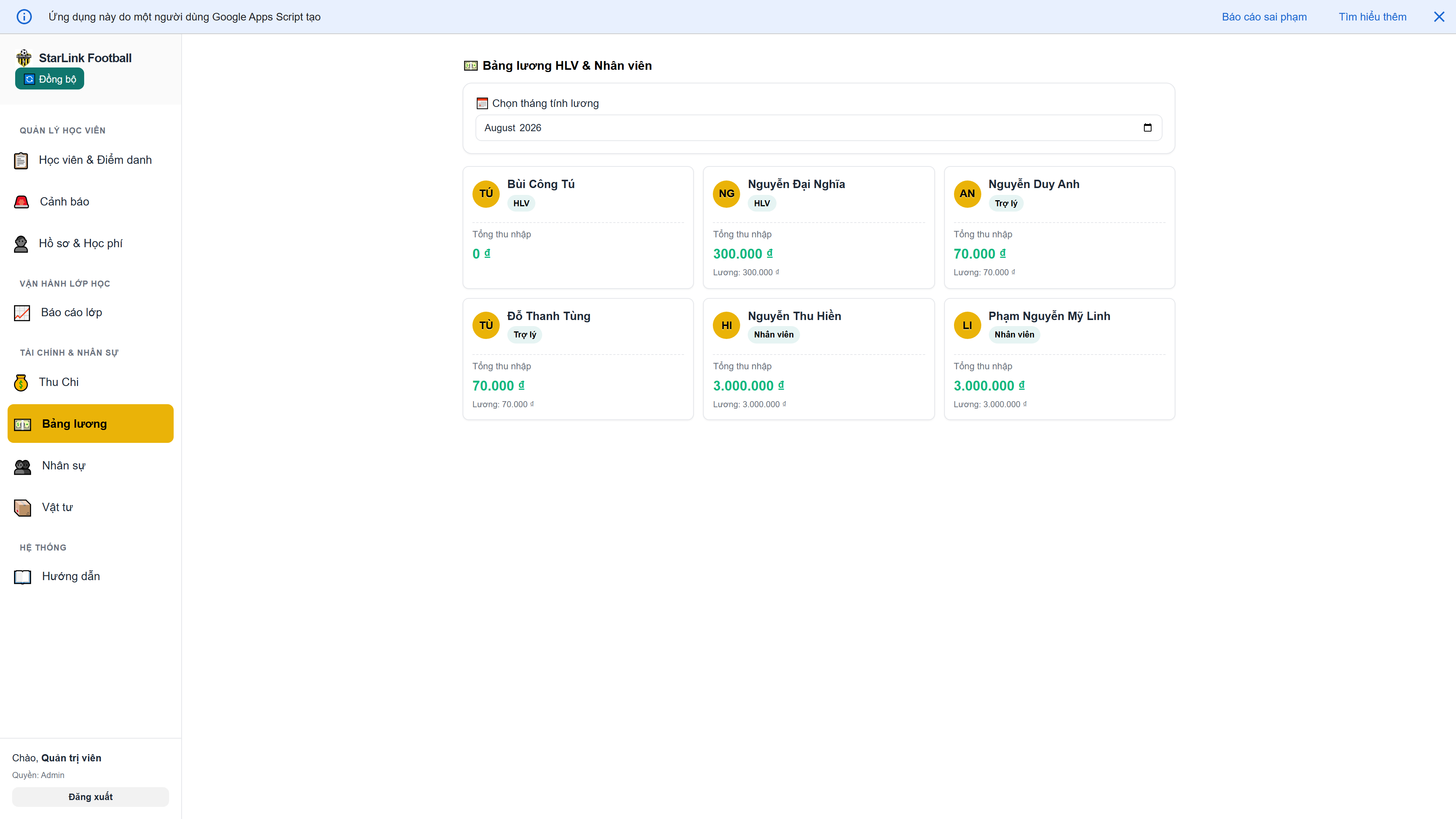
Task: Open the Hướng dẫn guide page
Action: pos(91,576)
